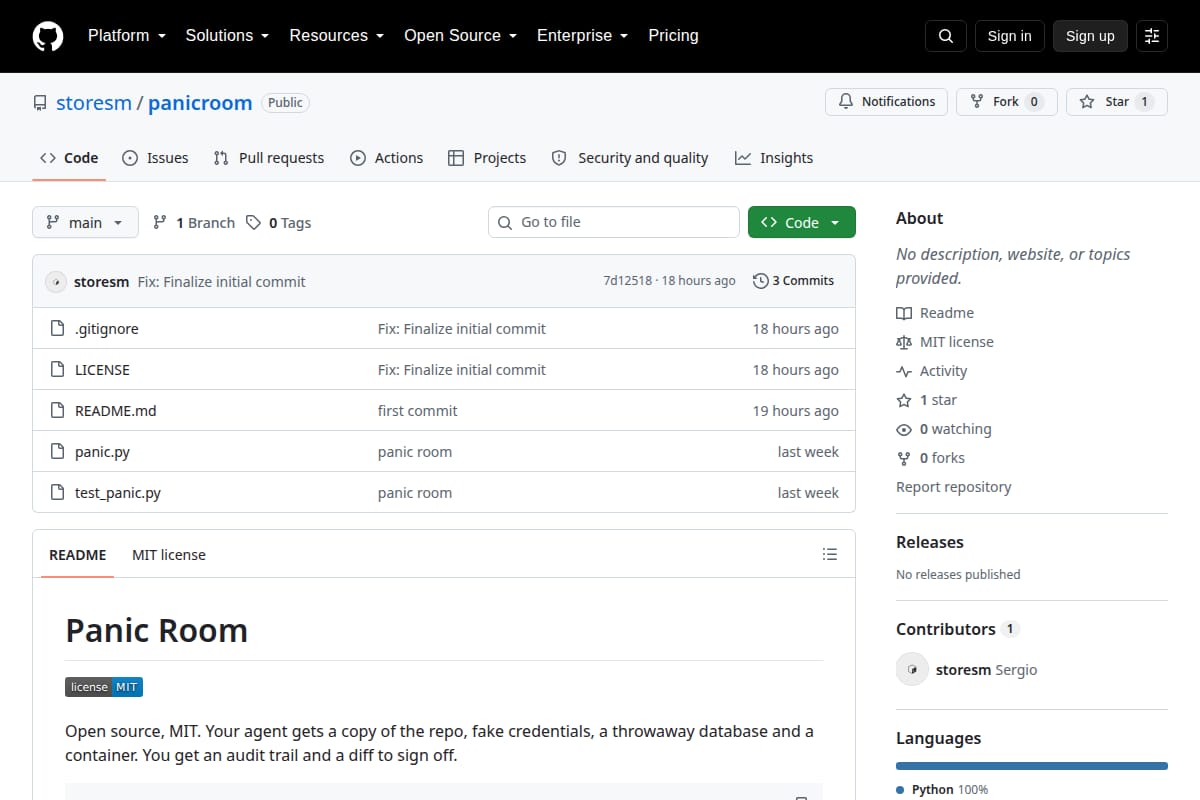Open the appearance settings sliders icon
Image resolution: width=1200 pixels, height=800 pixels.
1152,36
